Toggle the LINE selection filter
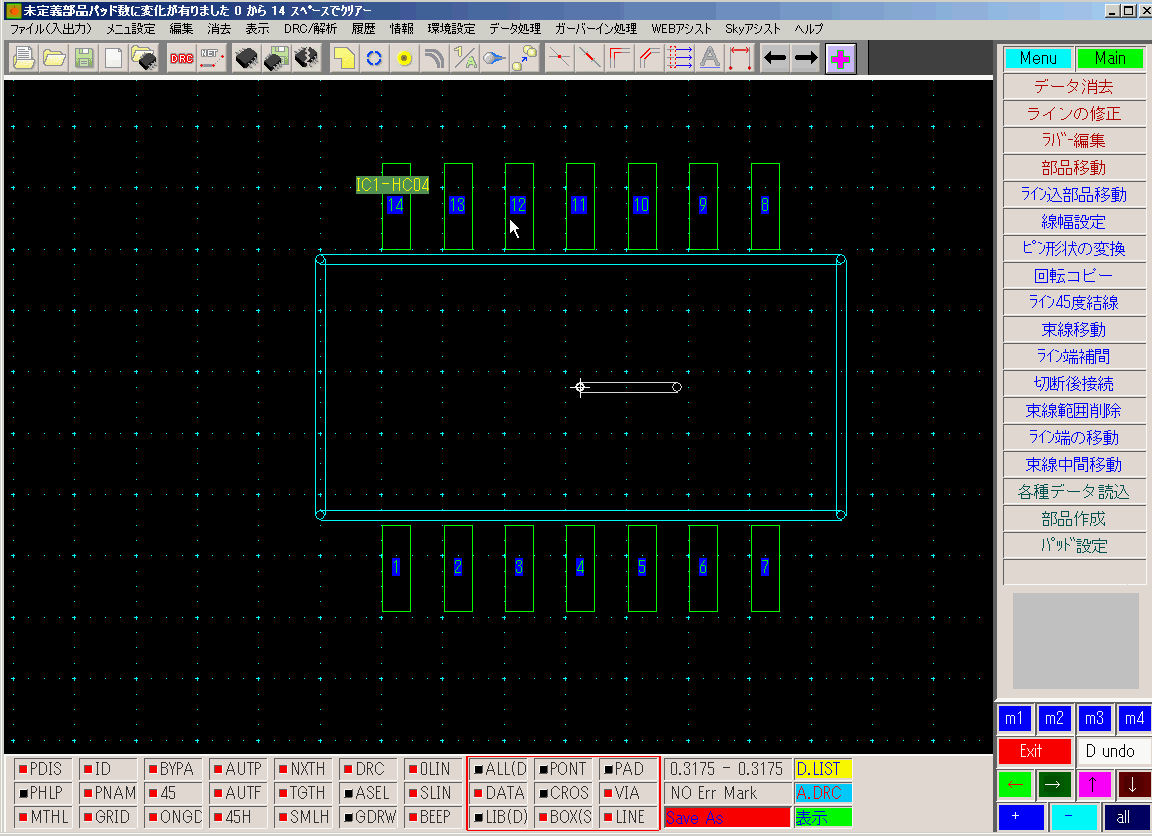Screen dimensions: 1152x836 [628, 817]
